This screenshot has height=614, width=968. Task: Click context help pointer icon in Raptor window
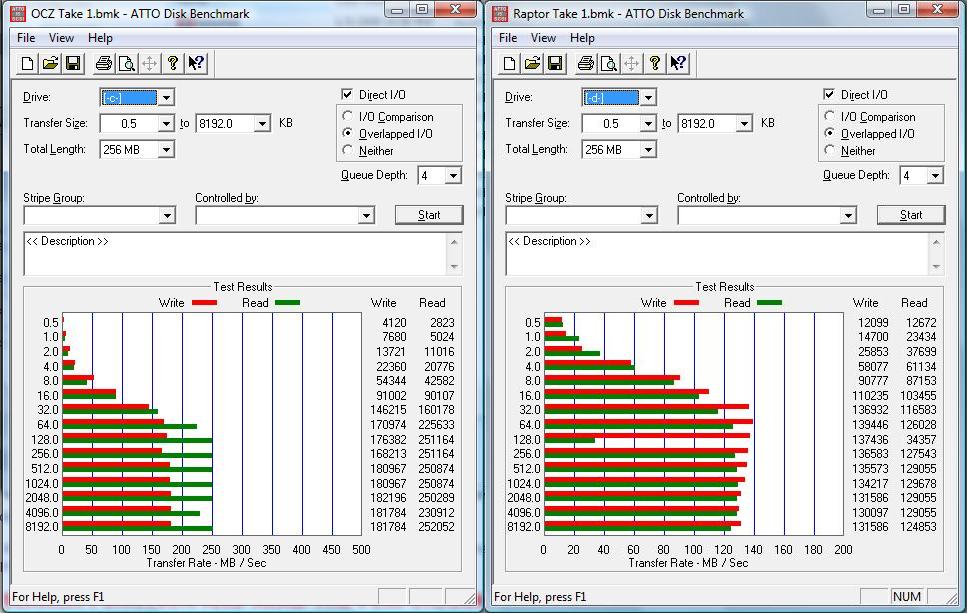click(x=678, y=64)
